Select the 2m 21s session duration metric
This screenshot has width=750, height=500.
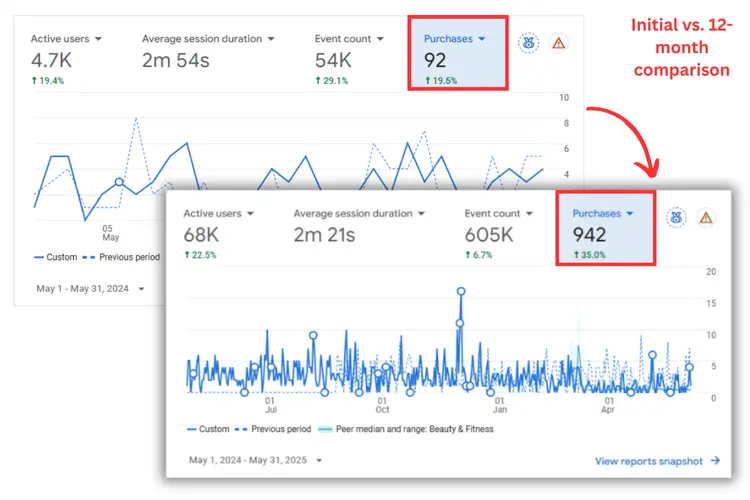pos(324,235)
